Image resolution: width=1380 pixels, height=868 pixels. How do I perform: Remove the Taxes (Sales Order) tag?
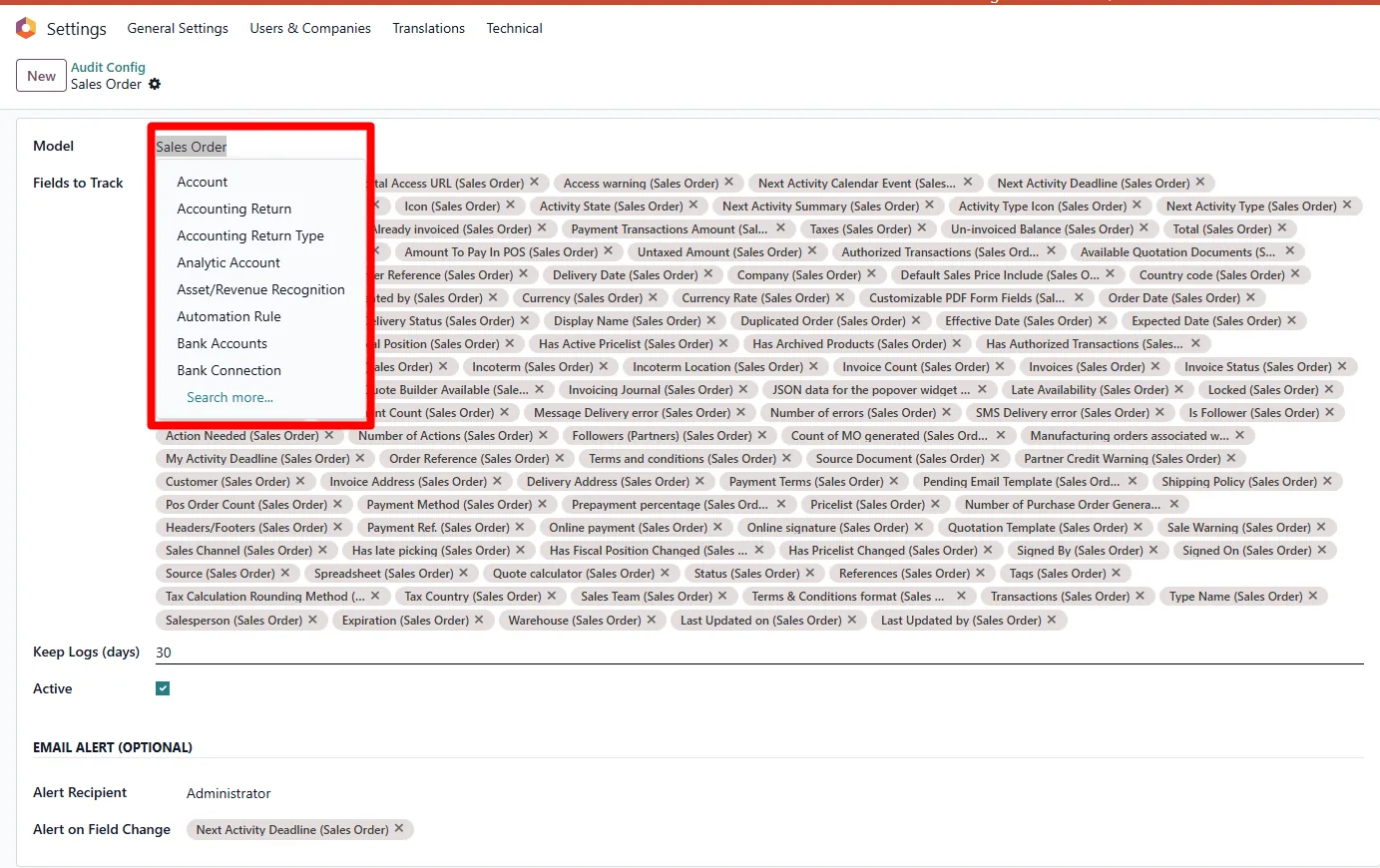(x=922, y=228)
